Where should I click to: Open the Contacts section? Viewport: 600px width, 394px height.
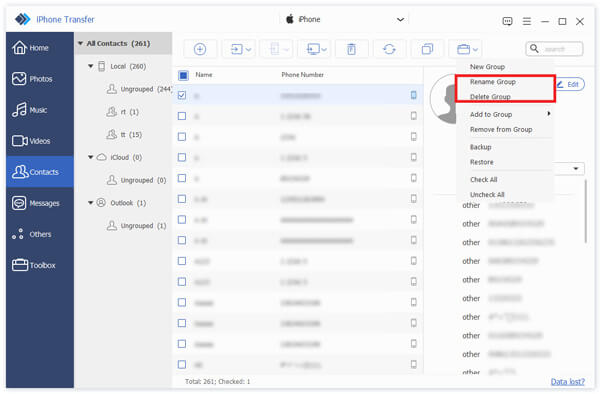coord(39,172)
